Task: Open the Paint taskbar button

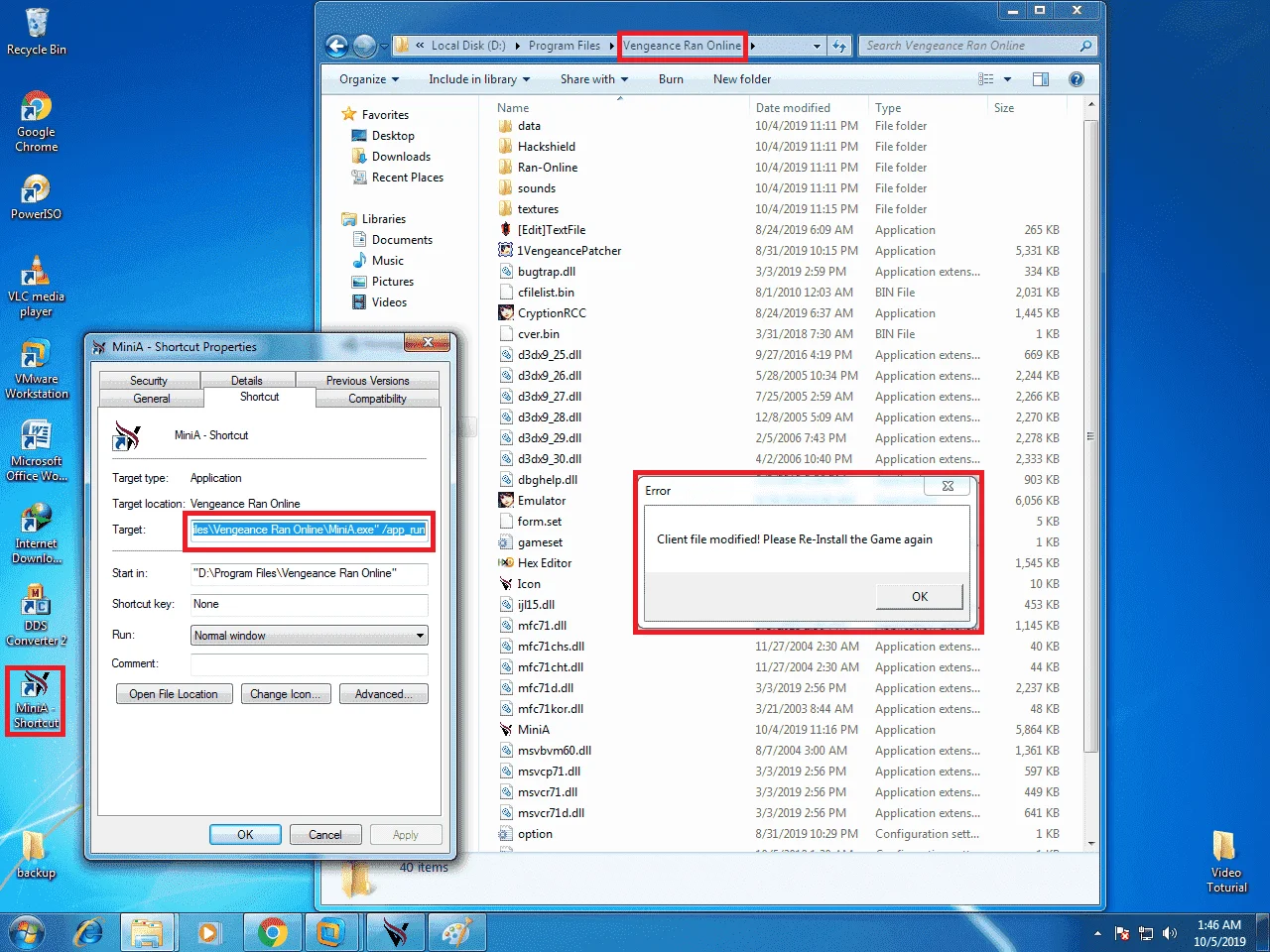Action: tap(456, 933)
